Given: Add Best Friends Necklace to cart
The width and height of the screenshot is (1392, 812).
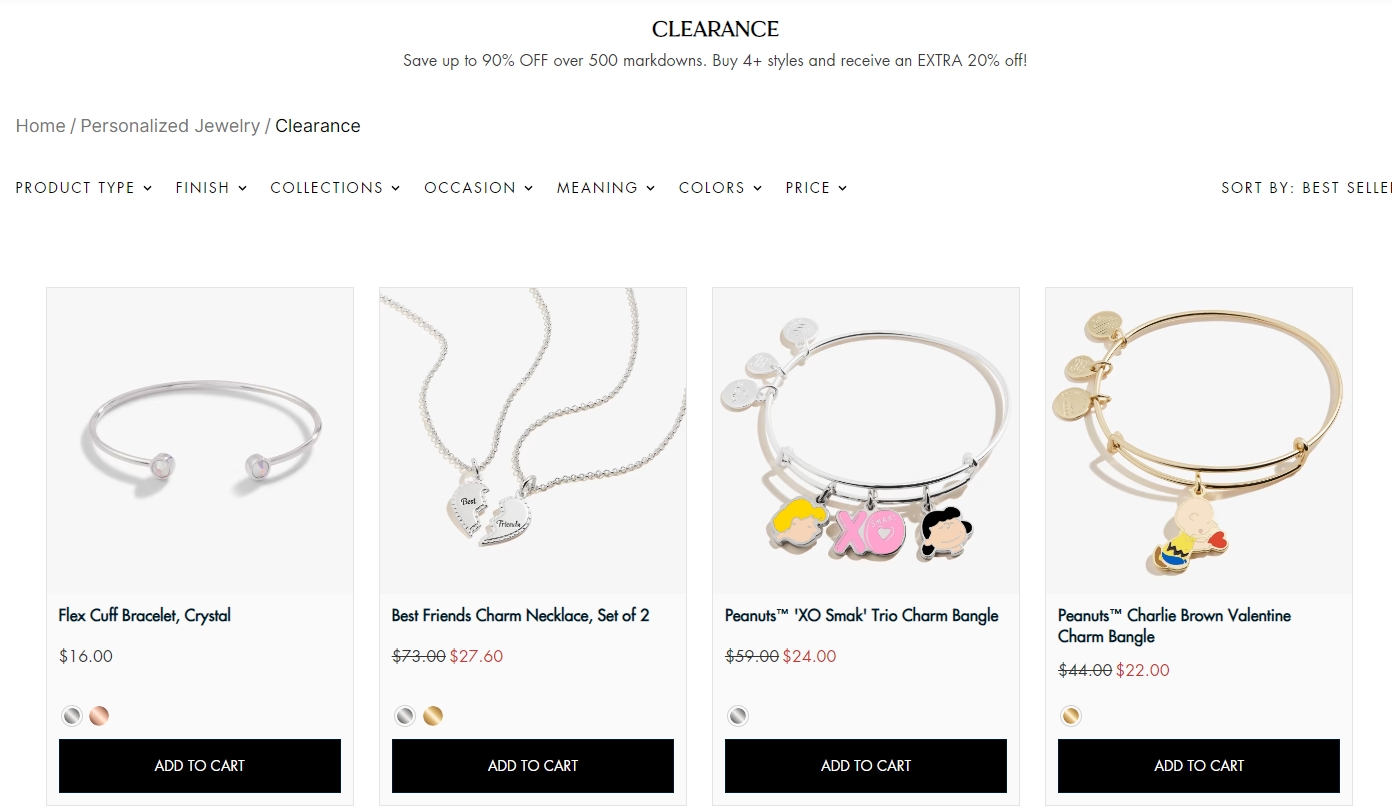Looking at the screenshot, I should [533, 766].
